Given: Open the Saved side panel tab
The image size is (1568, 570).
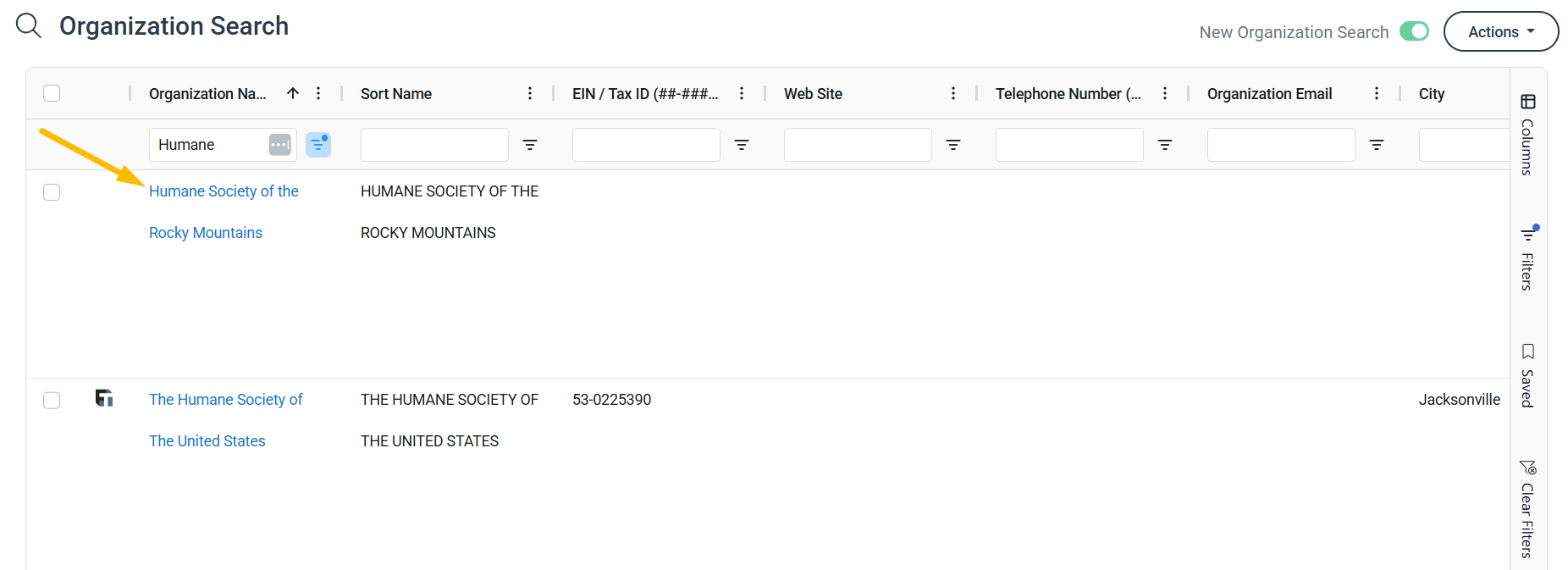Looking at the screenshot, I should click(x=1528, y=375).
